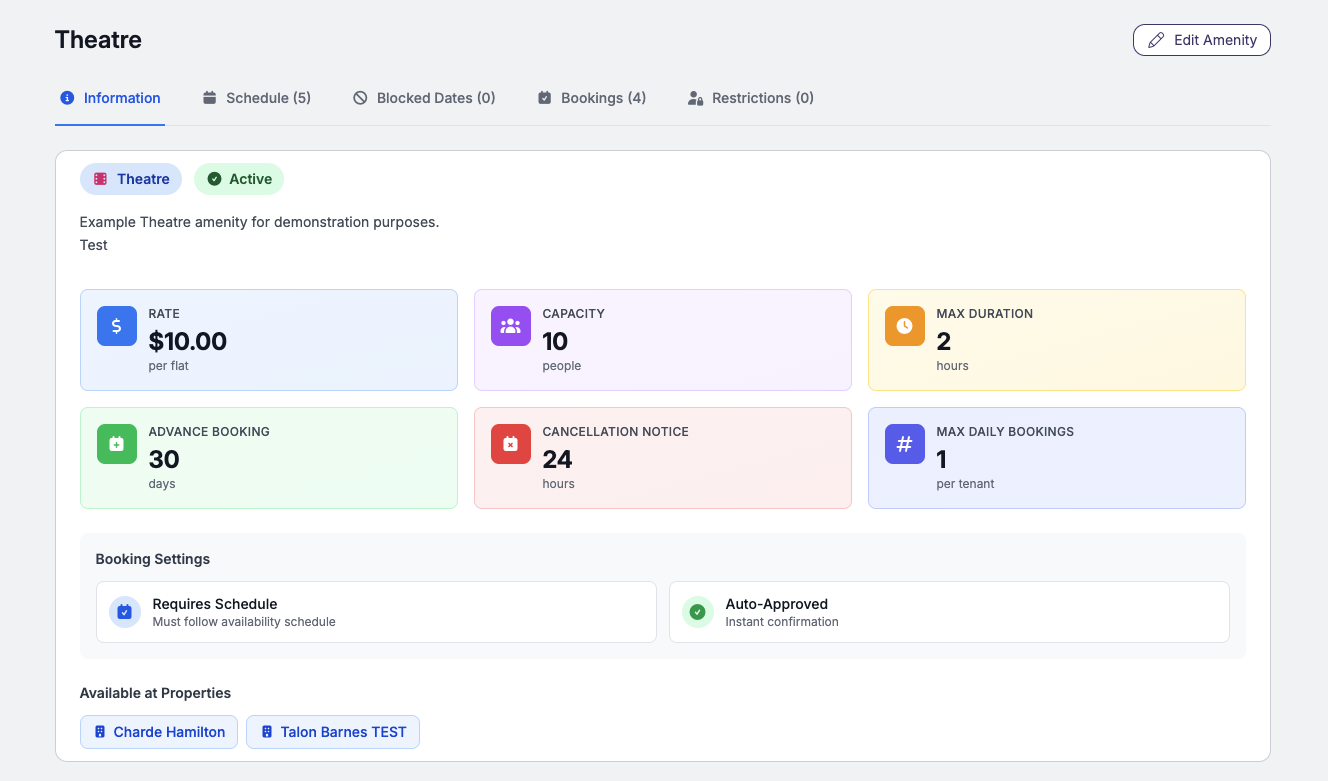Click building icon in Talon Barnes chip

click(267, 732)
